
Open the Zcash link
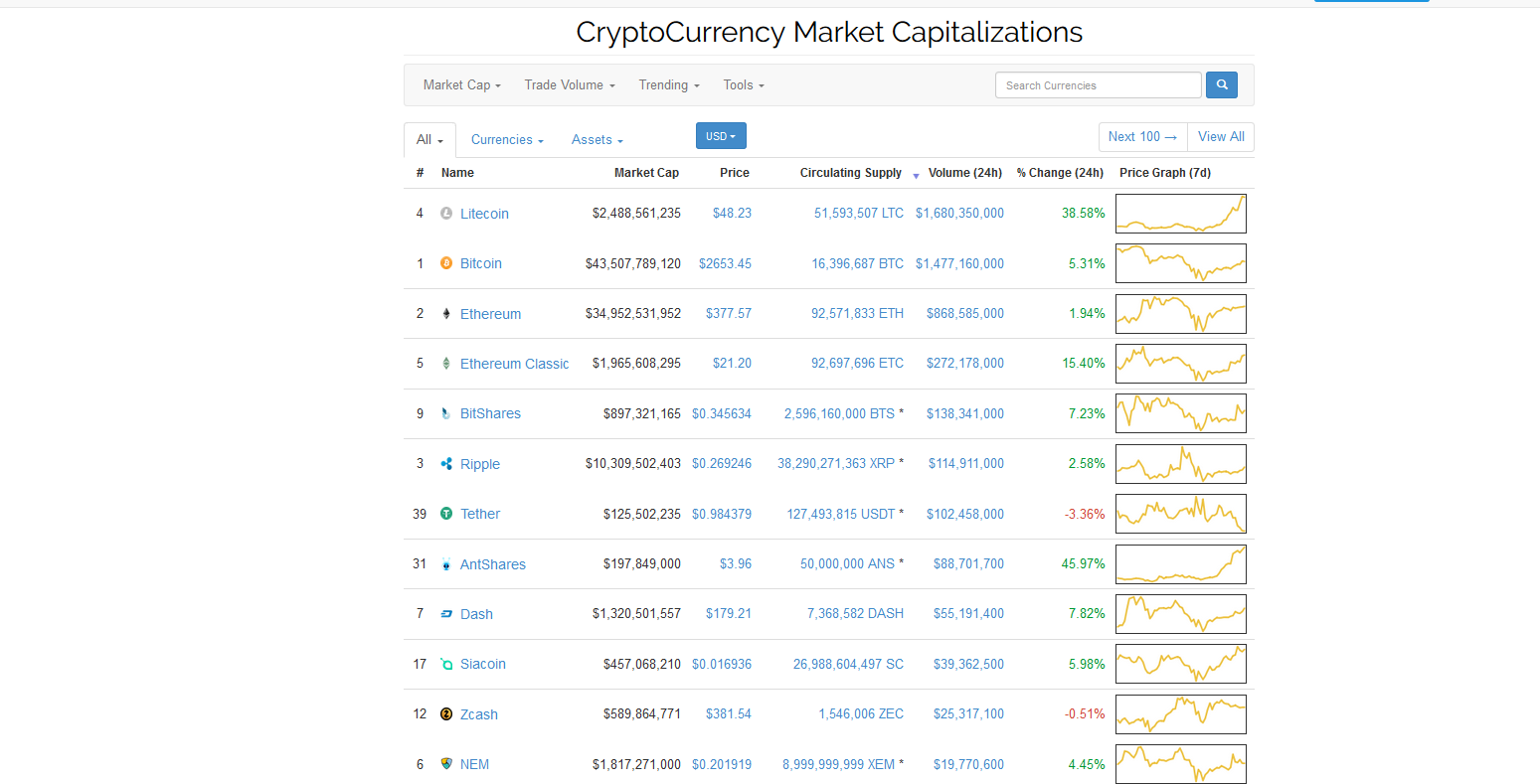[x=479, y=714]
